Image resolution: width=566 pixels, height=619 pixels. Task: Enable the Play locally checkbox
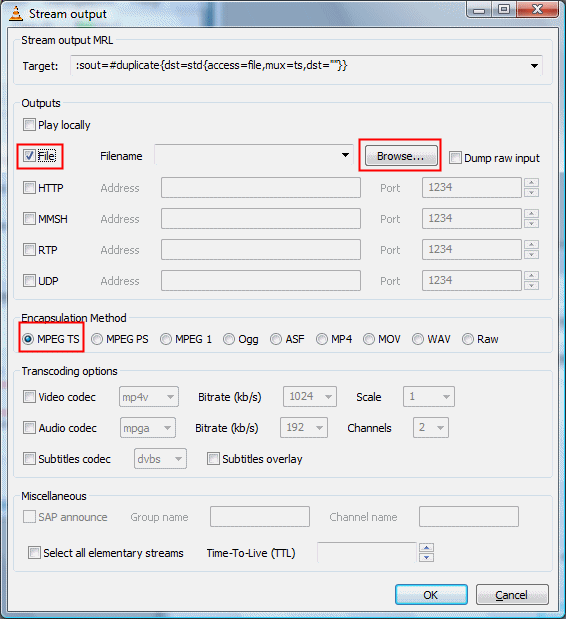29,125
